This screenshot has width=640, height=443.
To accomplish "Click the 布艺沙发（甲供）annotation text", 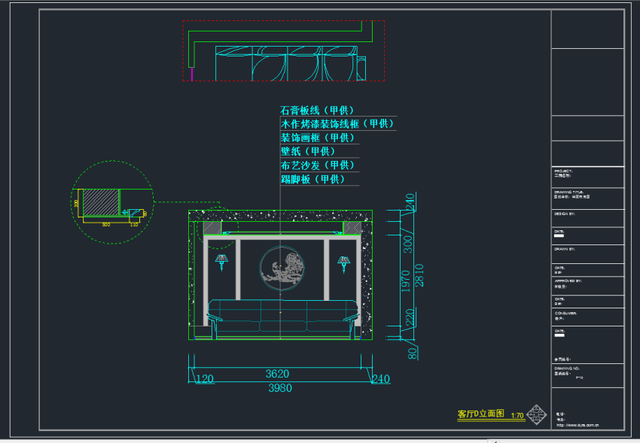I will click(317, 165).
